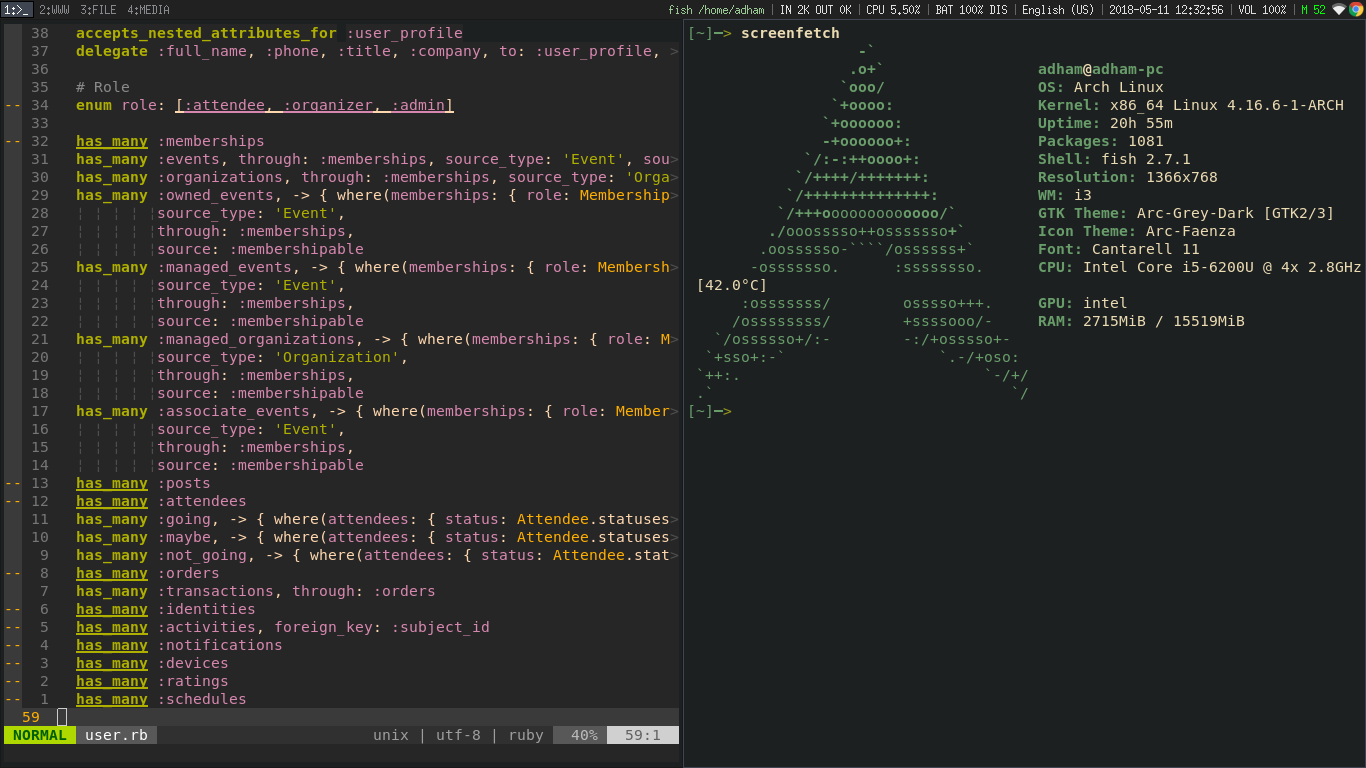1366x768 pixels.
Task: Click the user.rb filename in statusline
Action: coord(116,735)
